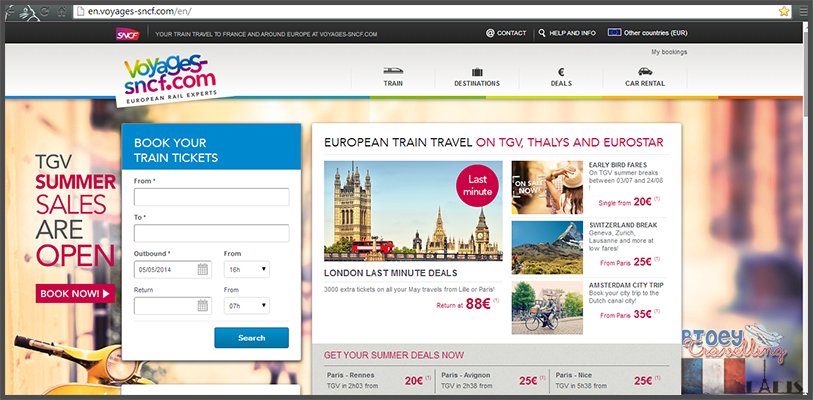The width and height of the screenshot is (813, 400).
Task: Open the Outbound date calendar icon
Action: pyautogui.click(x=203, y=269)
